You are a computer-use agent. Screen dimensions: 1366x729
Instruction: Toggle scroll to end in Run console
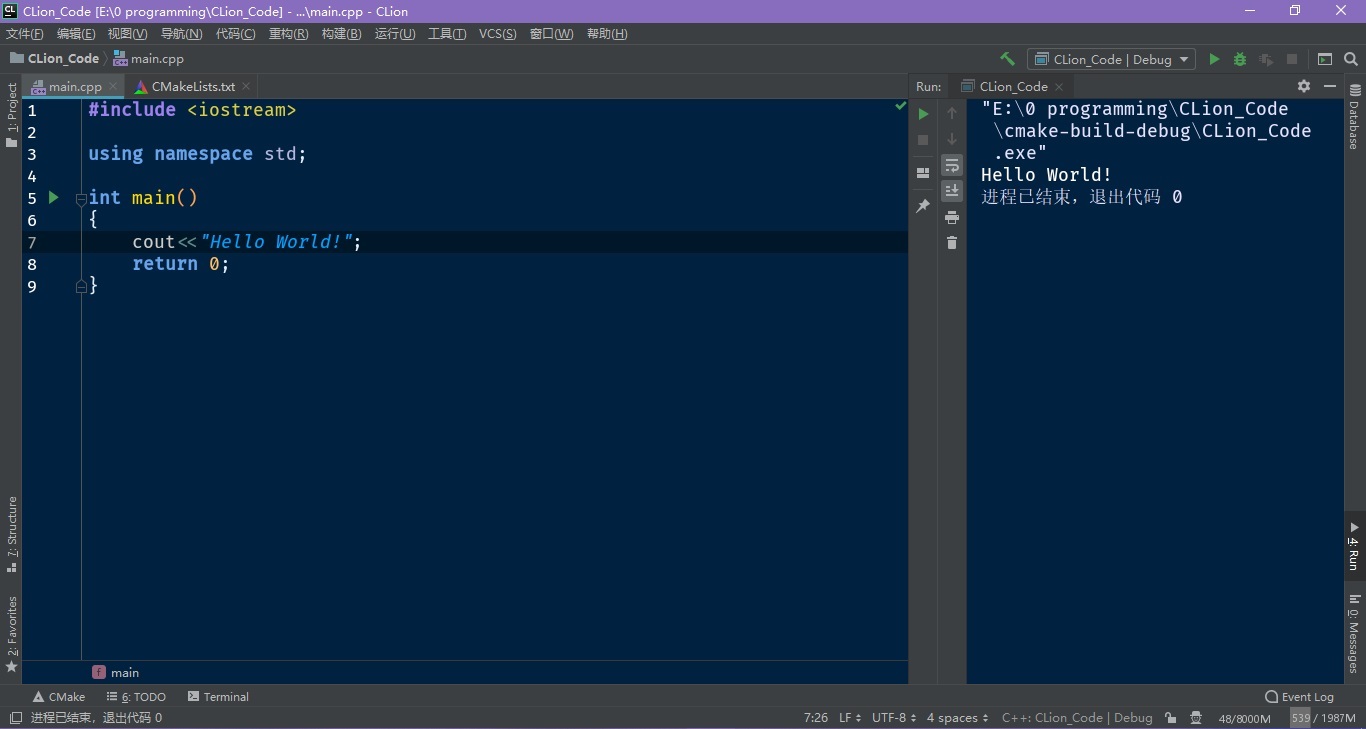click(952, 191)
